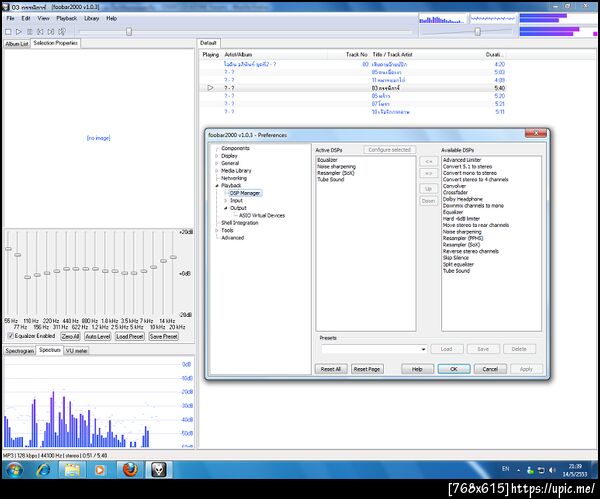Click the Zero All equalizer button

pyautogui.click(x=70, y=336)
